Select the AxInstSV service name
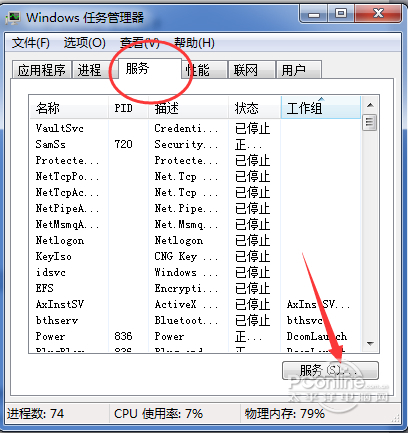 (60, 304)
